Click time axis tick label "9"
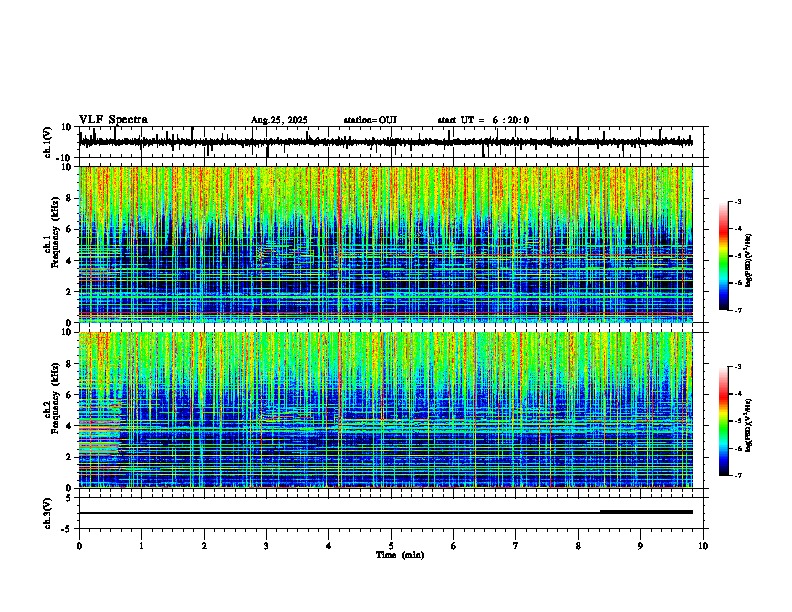Screen dimensions: 792x612 click(x=640, y=546)
